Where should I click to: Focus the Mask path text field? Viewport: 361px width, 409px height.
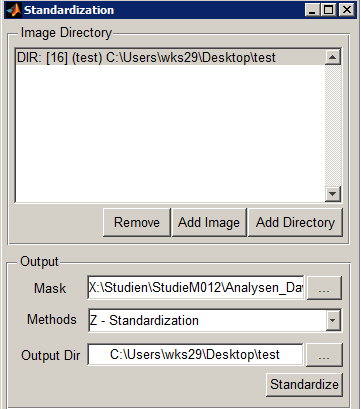196,287
